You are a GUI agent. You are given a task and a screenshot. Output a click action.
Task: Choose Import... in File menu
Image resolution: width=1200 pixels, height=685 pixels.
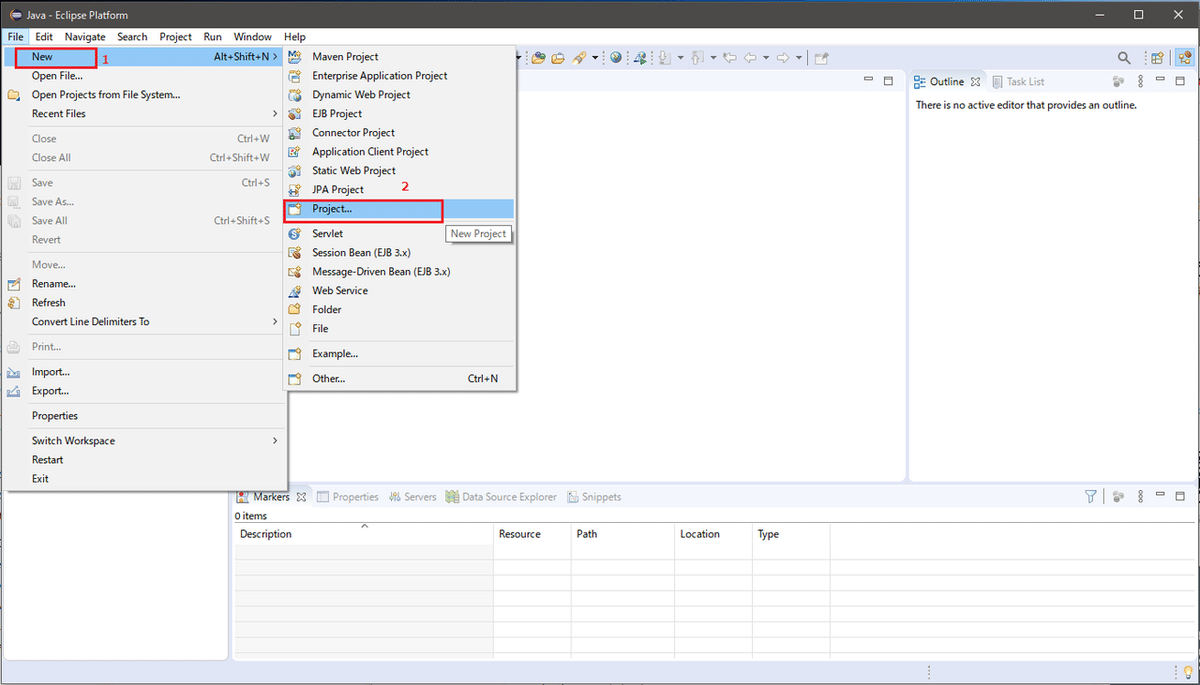[x=145, y=371]
